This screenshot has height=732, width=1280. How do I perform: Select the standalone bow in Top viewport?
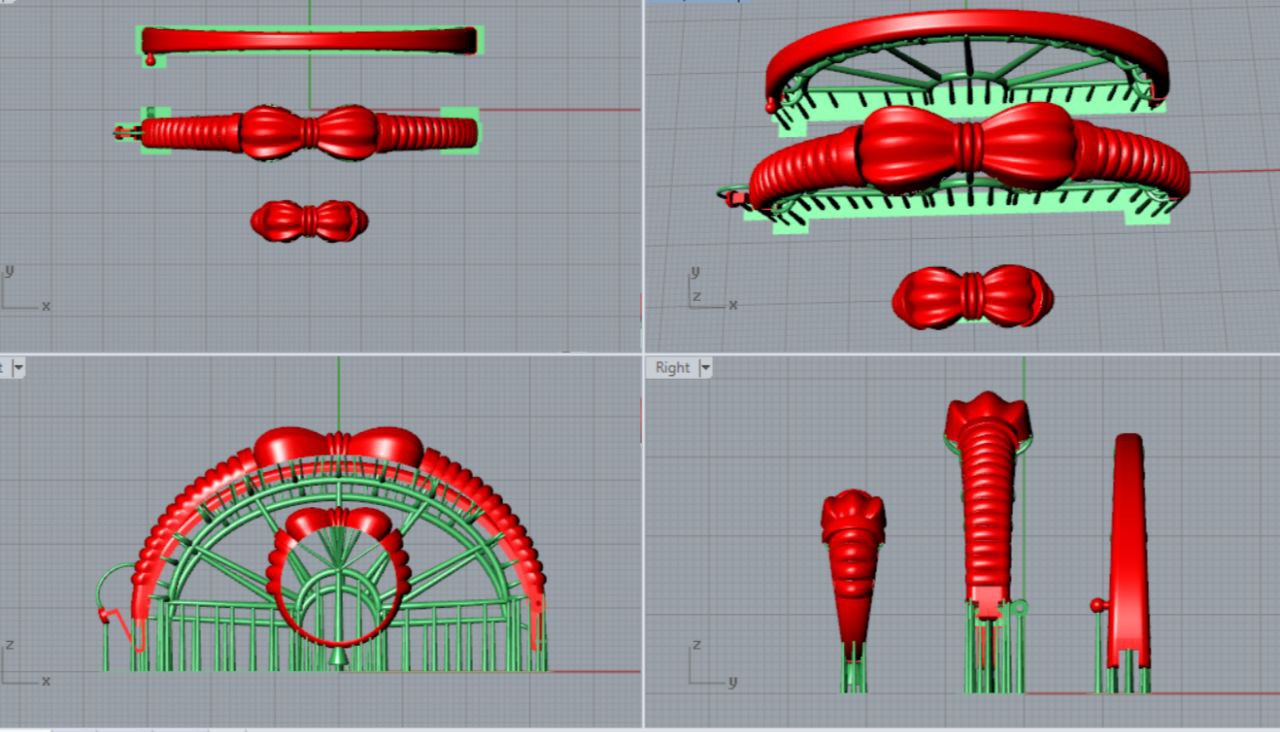(309, 221)
